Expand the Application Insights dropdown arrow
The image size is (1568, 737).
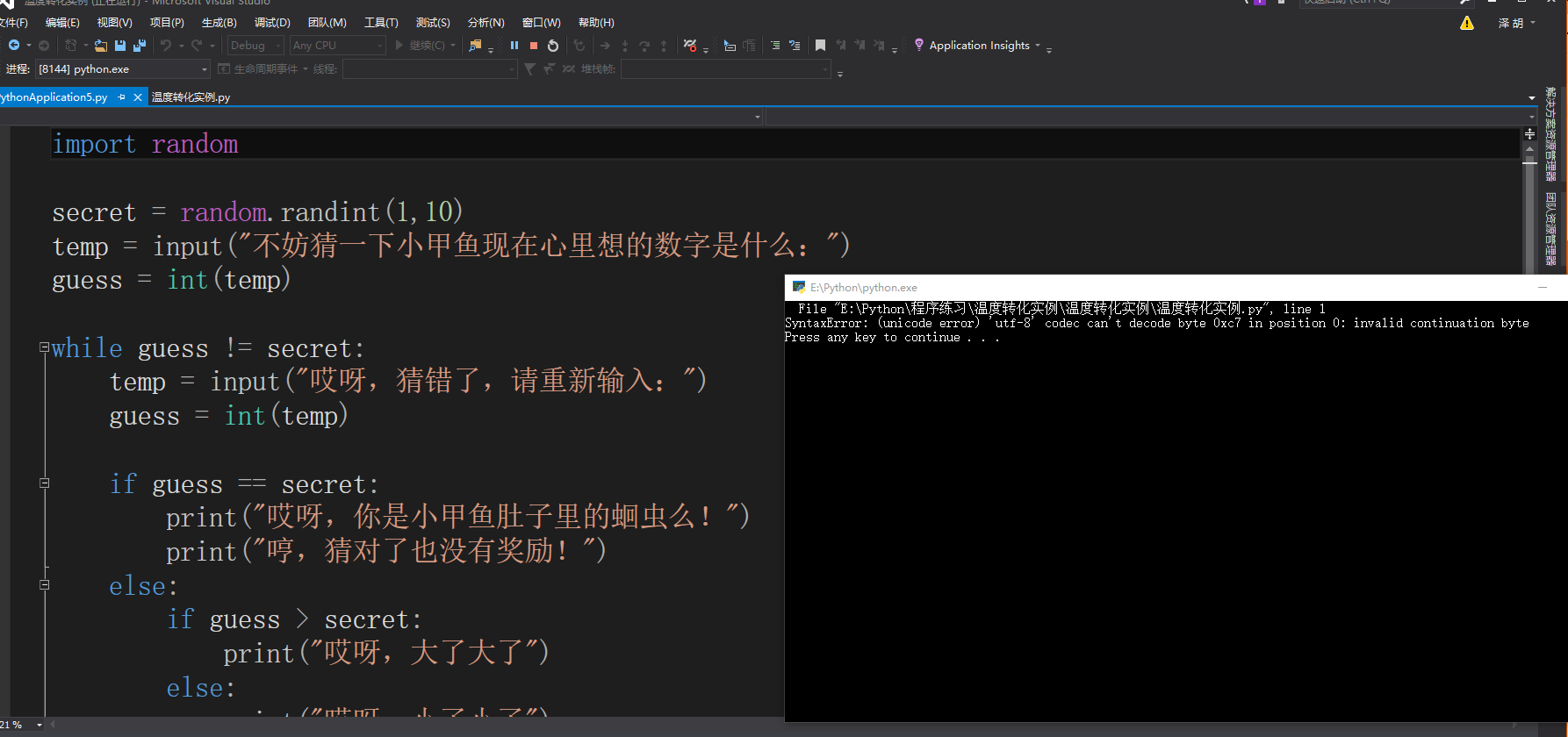[x=1038, y=46]
